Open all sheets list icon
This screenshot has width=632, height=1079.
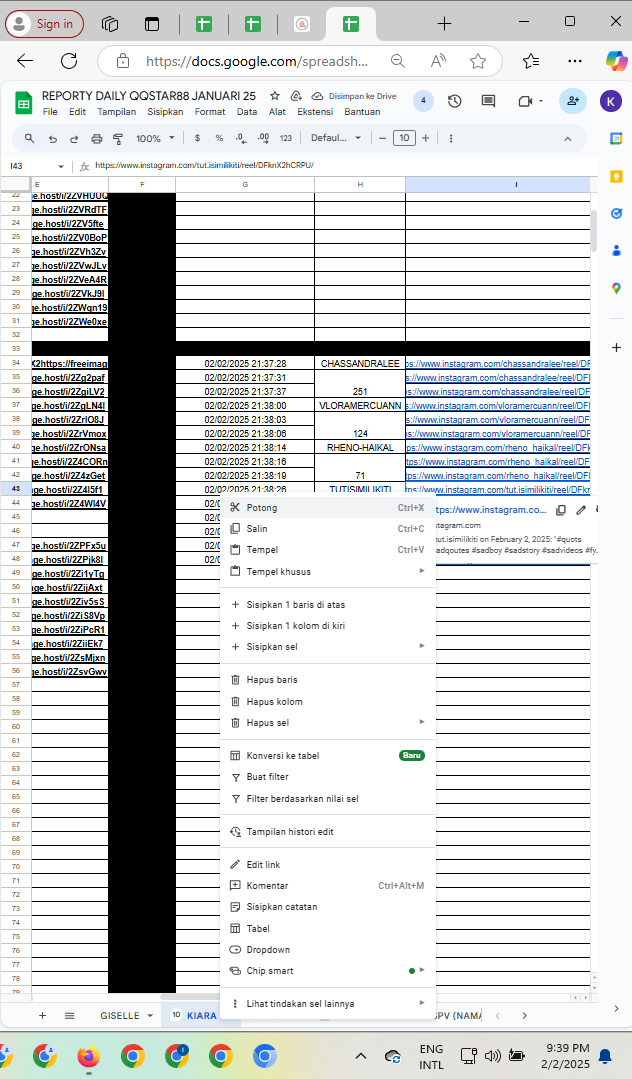(70, 1016)
